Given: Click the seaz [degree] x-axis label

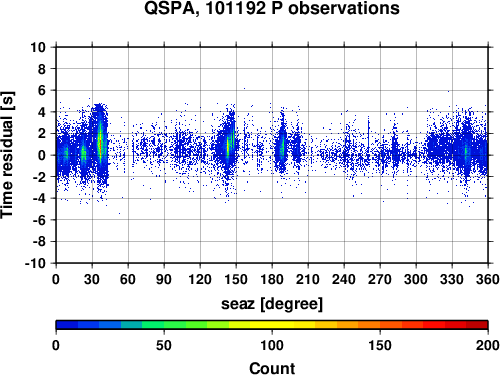Looking at the screenshot, I should coord(272,304).
